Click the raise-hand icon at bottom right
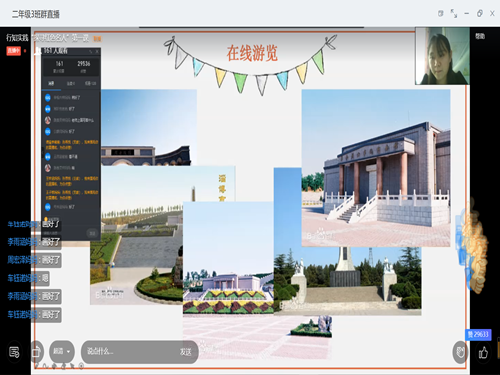 [x=460, y=352]
